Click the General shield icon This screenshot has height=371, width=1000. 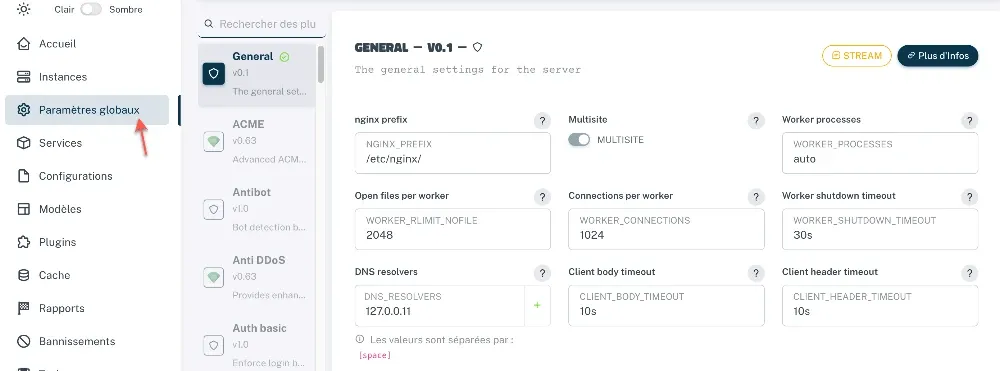[214, 74]
